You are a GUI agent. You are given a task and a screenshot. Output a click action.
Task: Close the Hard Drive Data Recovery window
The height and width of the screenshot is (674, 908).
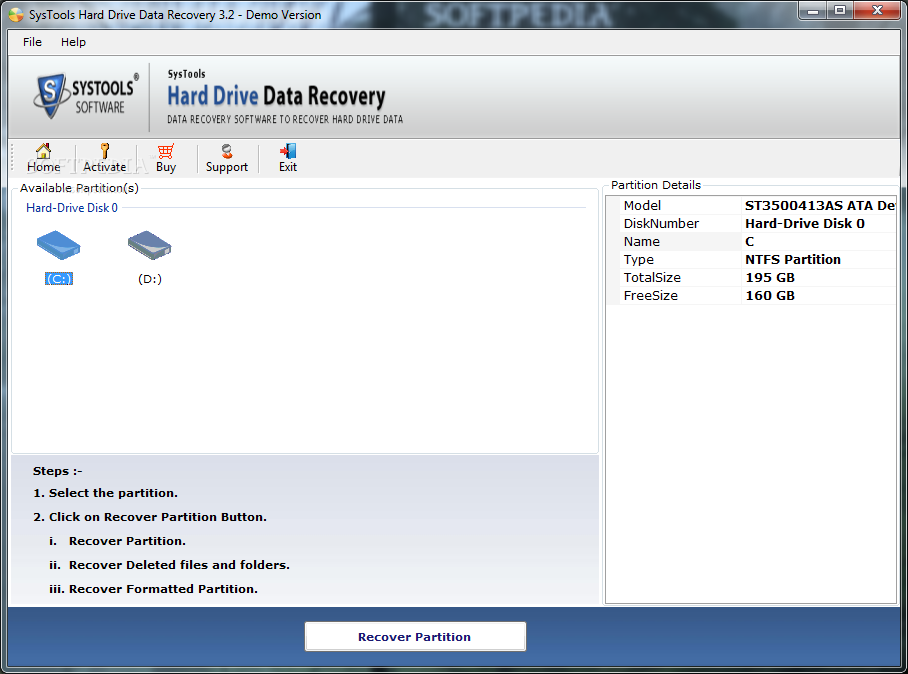pyautogui.click(x=877, y=10)
